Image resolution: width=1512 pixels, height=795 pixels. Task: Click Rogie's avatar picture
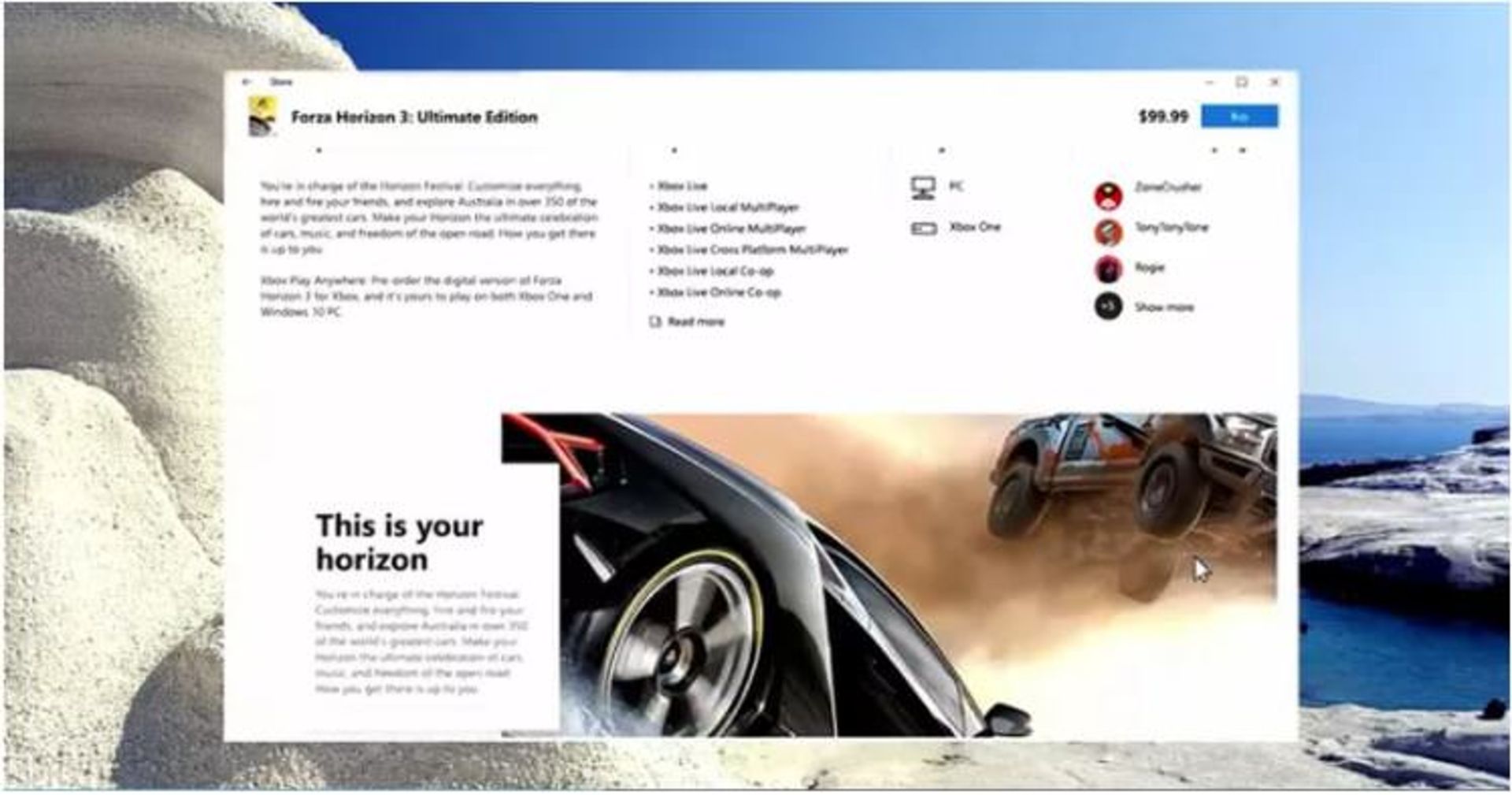pyautogui.click(x=1108, y=269)
